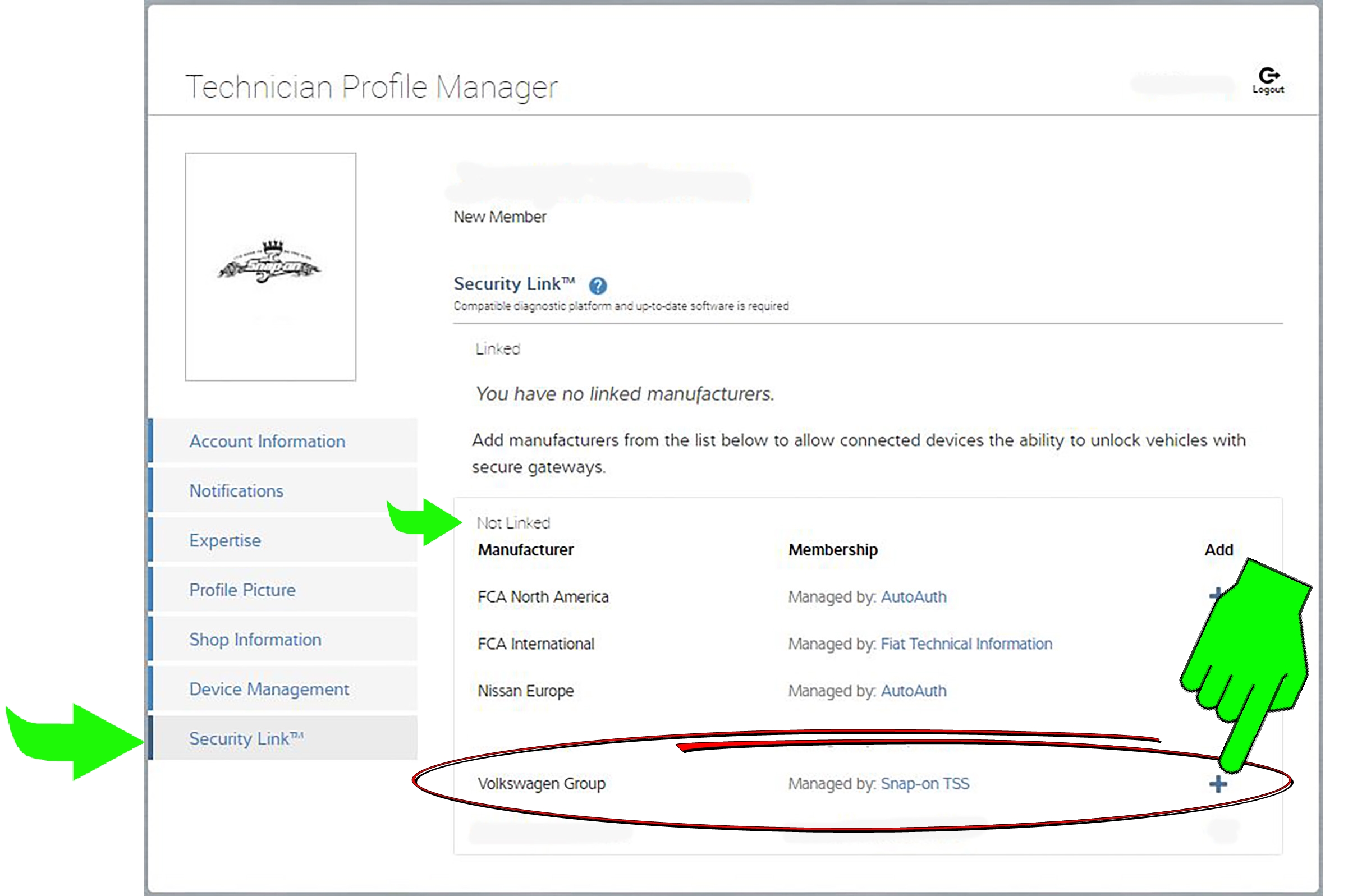Image resolution: width=1348 pixels, height=896 pixels.
Task: Go to the Notifications section
Action: click(x=236, y=491)
